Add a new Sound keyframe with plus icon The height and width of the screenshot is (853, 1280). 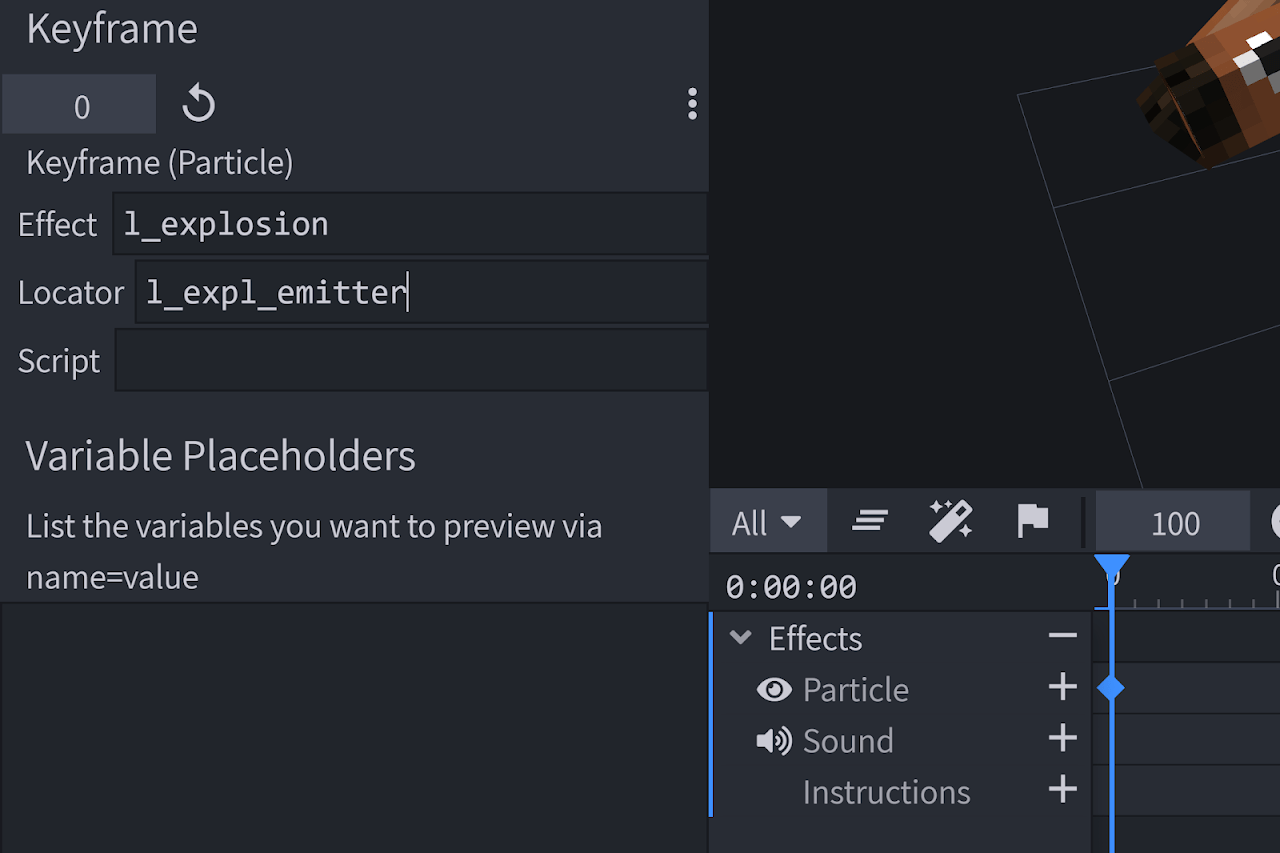pos(1062,740)
